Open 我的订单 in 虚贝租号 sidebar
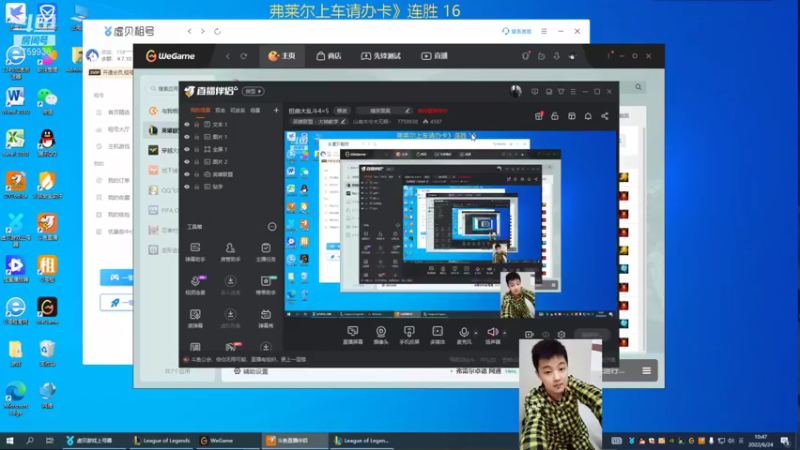This screenshot has height=450, width=800. [113, 181]
